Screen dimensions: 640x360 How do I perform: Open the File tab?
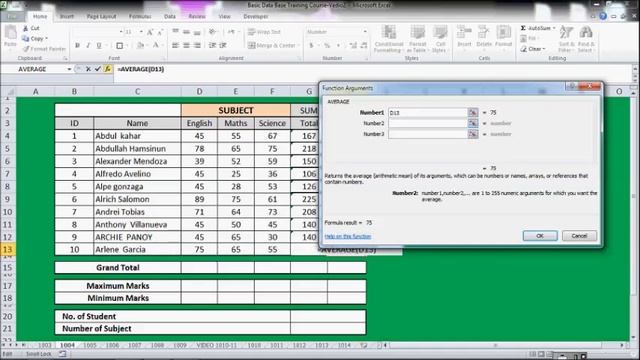(12, 16)
